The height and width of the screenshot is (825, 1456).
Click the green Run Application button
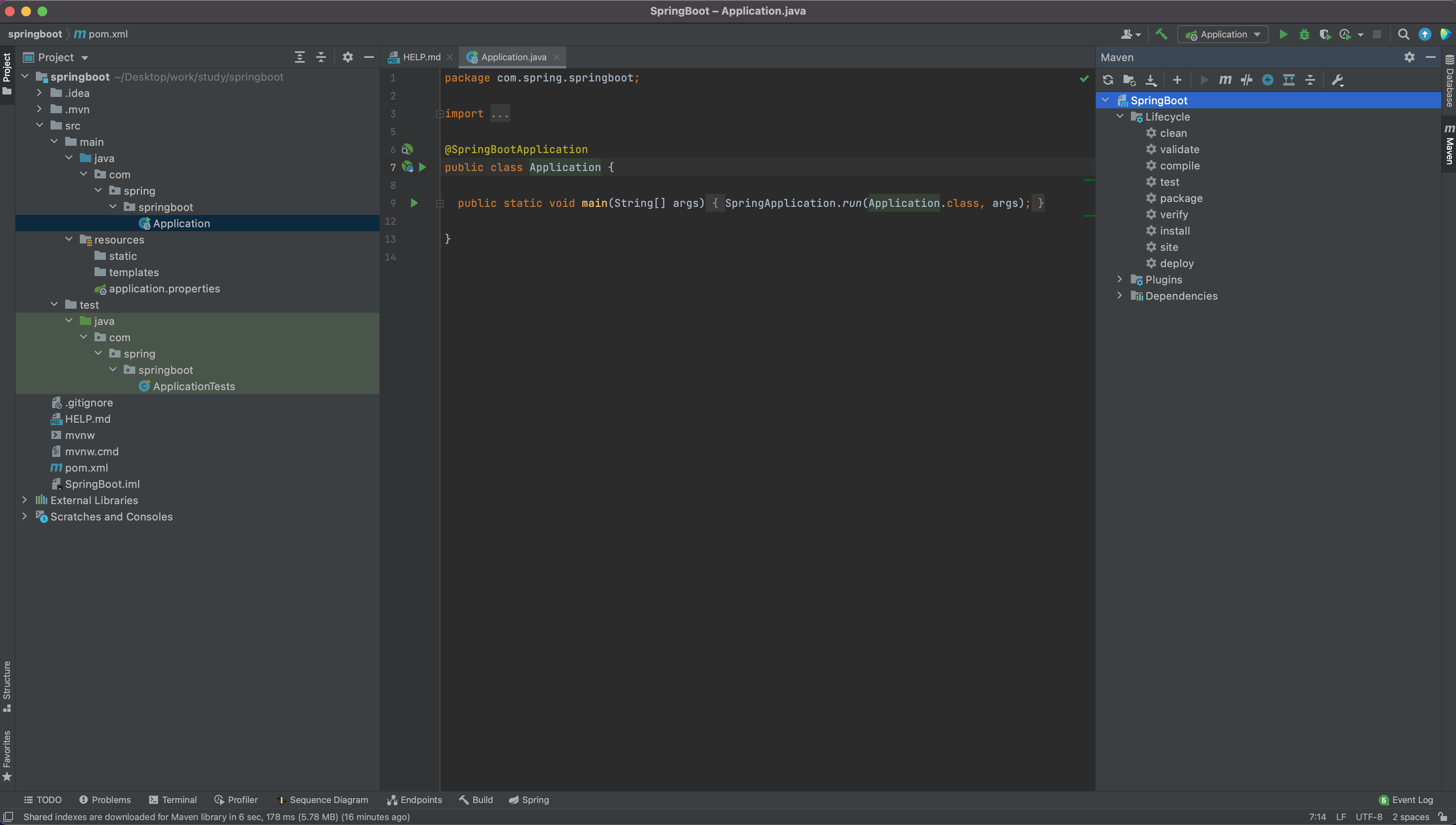click(x=1283, y=34)
